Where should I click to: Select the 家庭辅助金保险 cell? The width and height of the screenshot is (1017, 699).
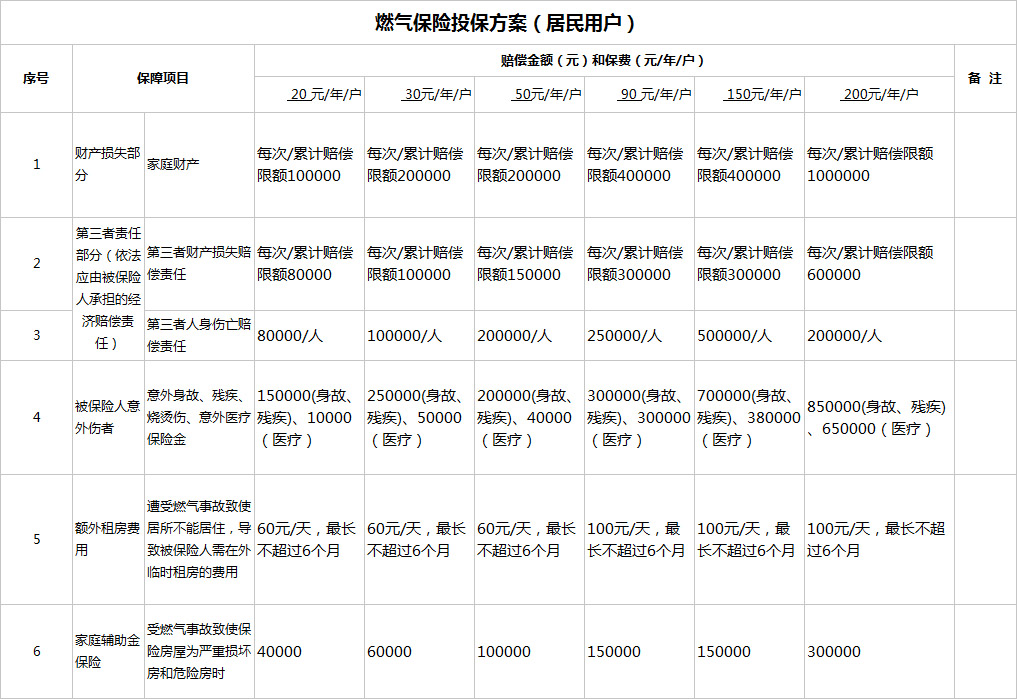click(108, 652)
